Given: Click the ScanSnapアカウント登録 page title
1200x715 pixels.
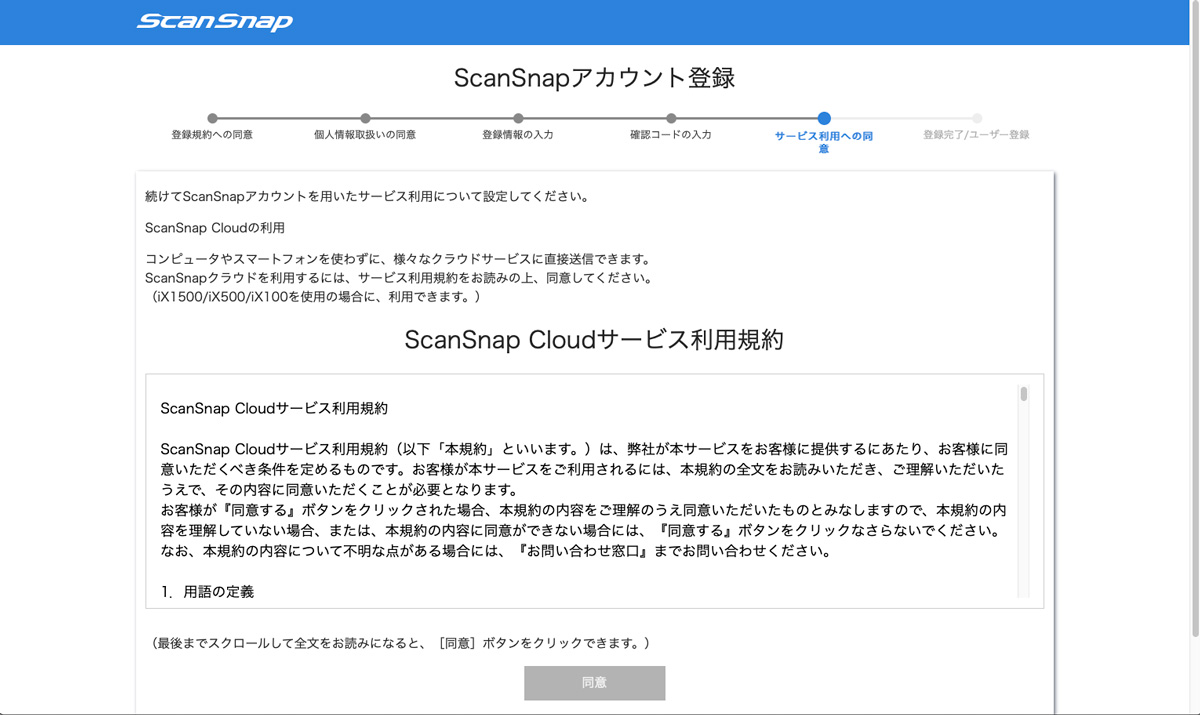Looking at the screenshot, I should click(x=594, y=78).
